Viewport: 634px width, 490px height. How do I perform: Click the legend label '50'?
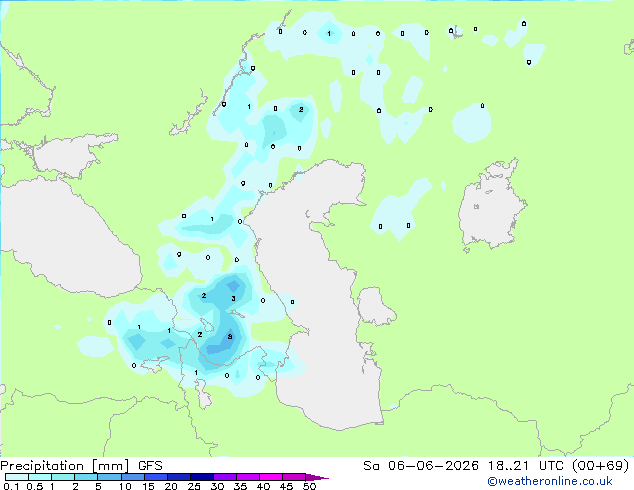(x=309, y=486)
